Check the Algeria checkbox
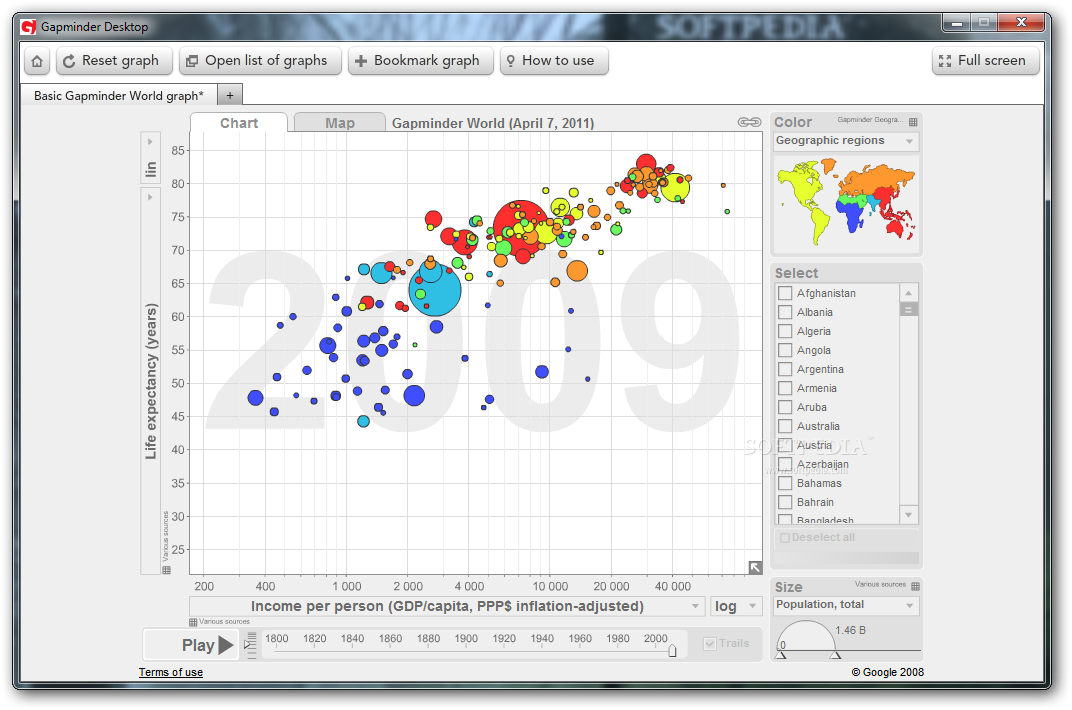Screen dimensions: 1072x710 click(x=785, y=331)
